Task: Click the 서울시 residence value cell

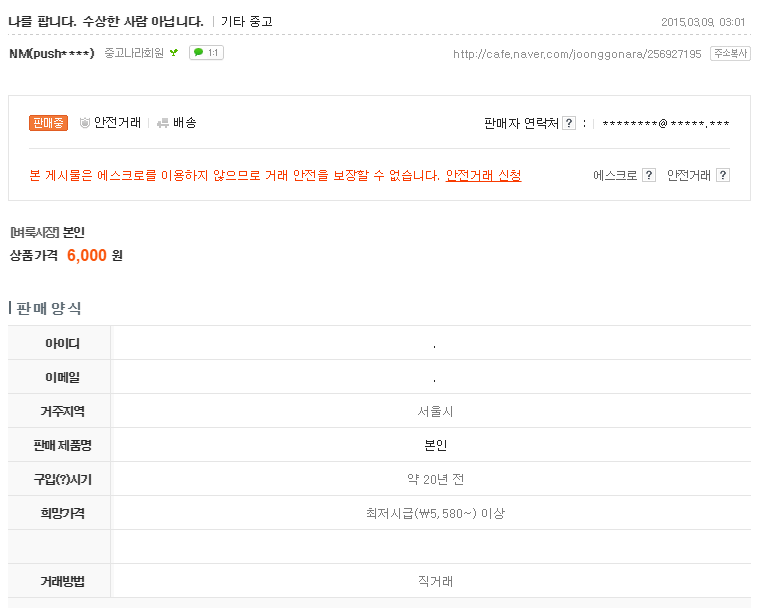Action: [x=435, y=411]
